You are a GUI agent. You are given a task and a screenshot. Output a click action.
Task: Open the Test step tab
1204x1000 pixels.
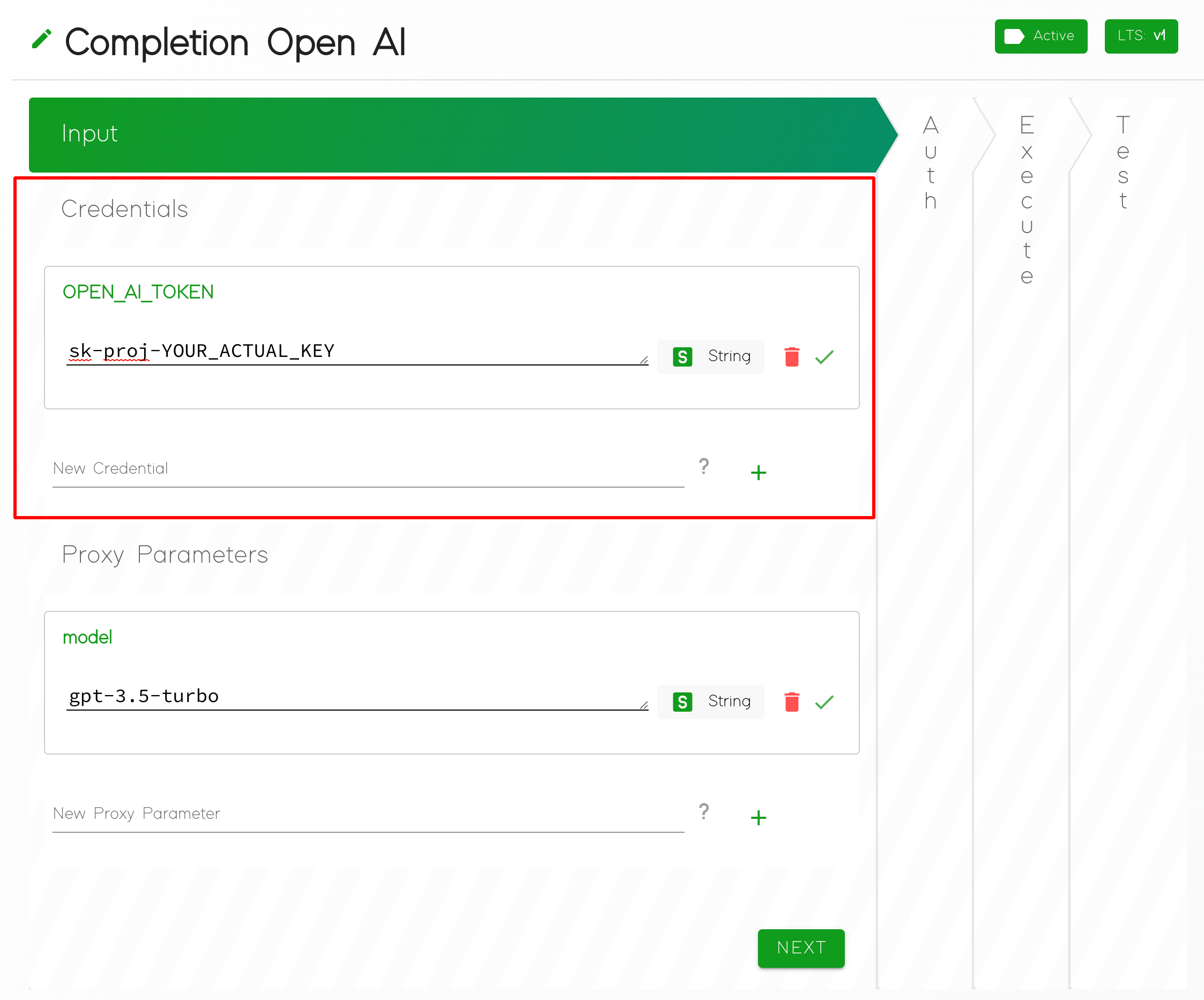1123,163
